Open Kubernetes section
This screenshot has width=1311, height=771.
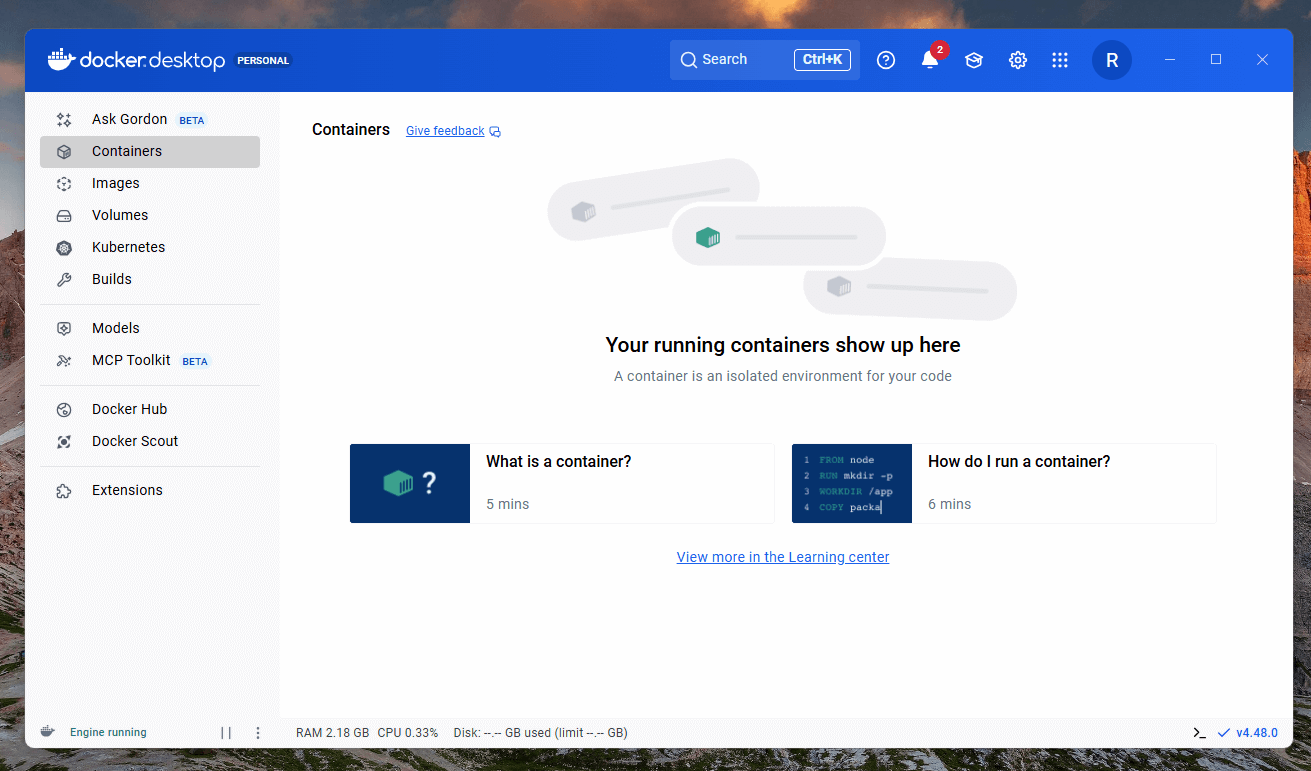click(x=150, y=247)
